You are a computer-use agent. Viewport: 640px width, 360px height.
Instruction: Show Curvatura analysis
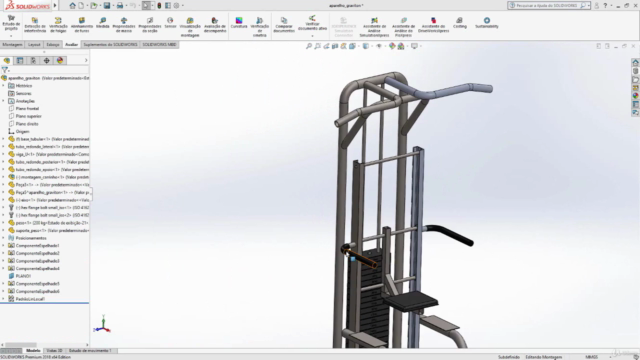[x=239, y=23]
